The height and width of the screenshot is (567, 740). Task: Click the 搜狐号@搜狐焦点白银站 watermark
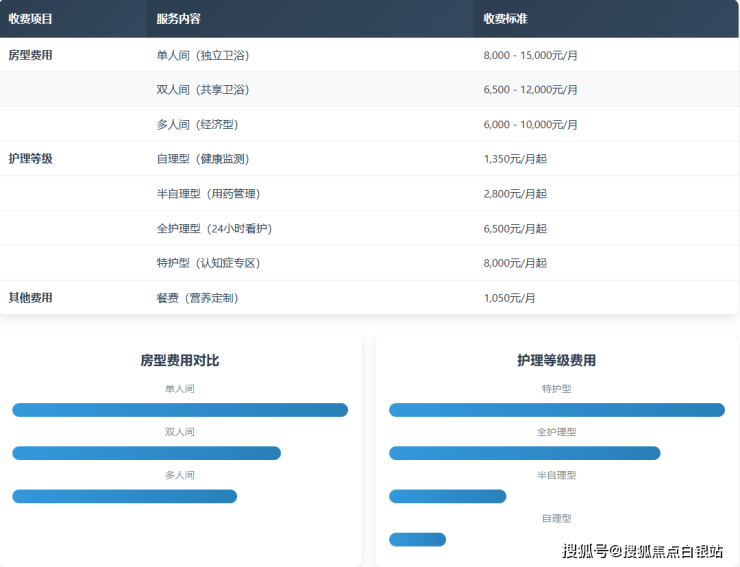642,551
